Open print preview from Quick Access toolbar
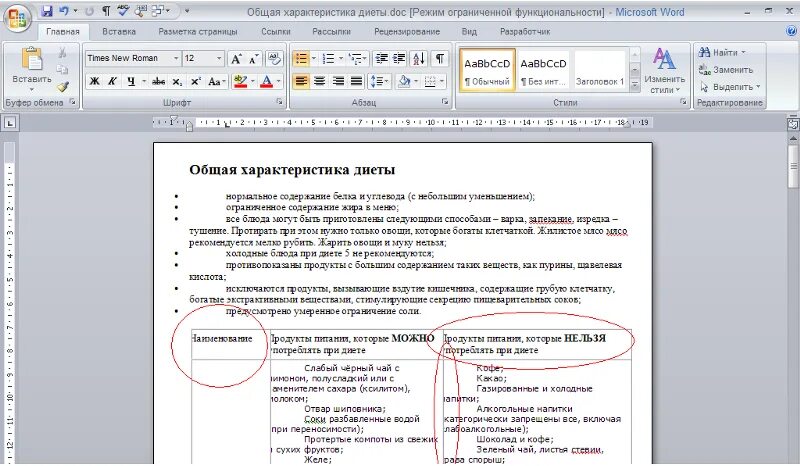Viewport: 800px width, 466px height. coord(140,11)
